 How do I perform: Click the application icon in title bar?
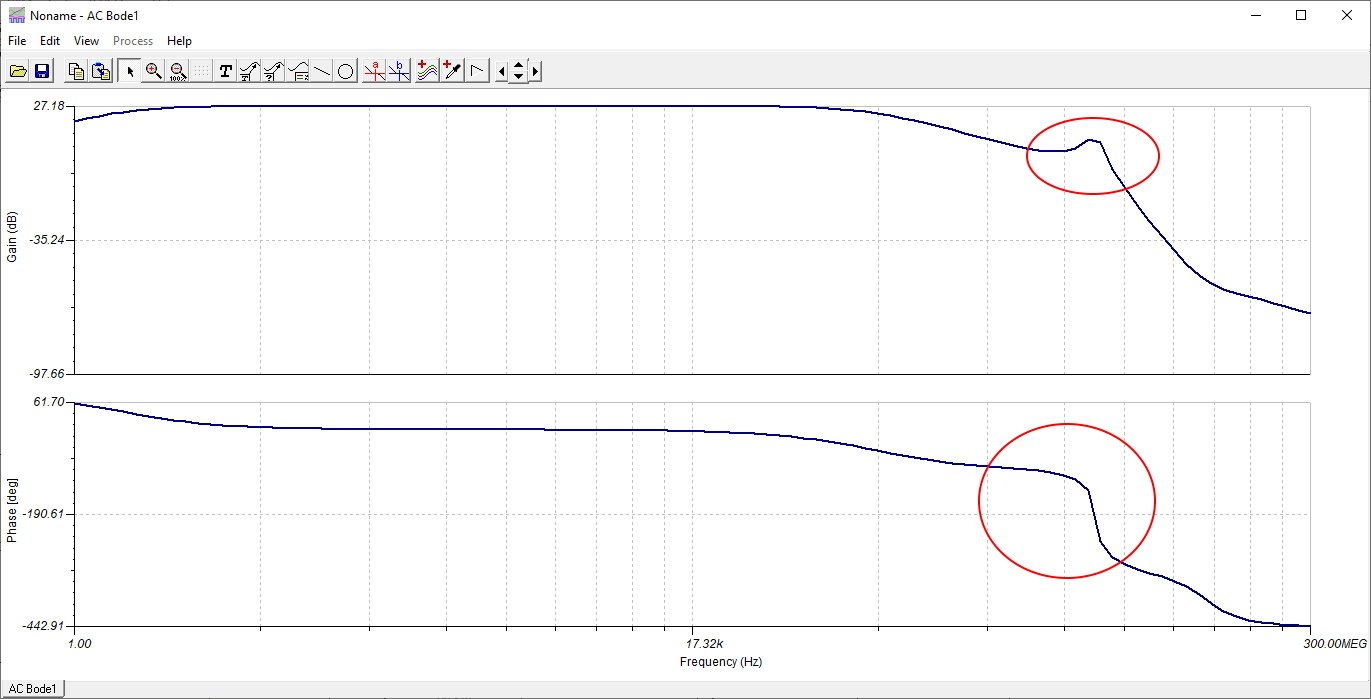[x=16, y=15]
